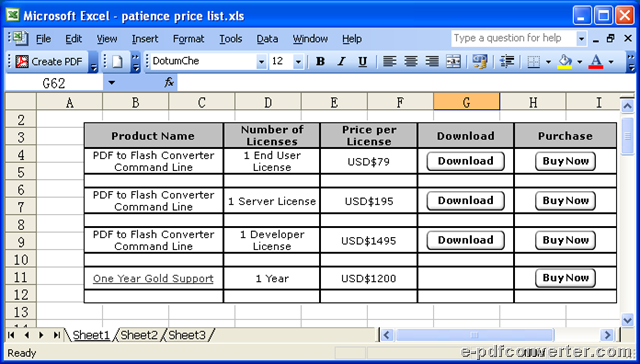Click vertical scrollbar up arrow
The width and height of the screenshot is (640, 364).
click(x=627, y=107)
